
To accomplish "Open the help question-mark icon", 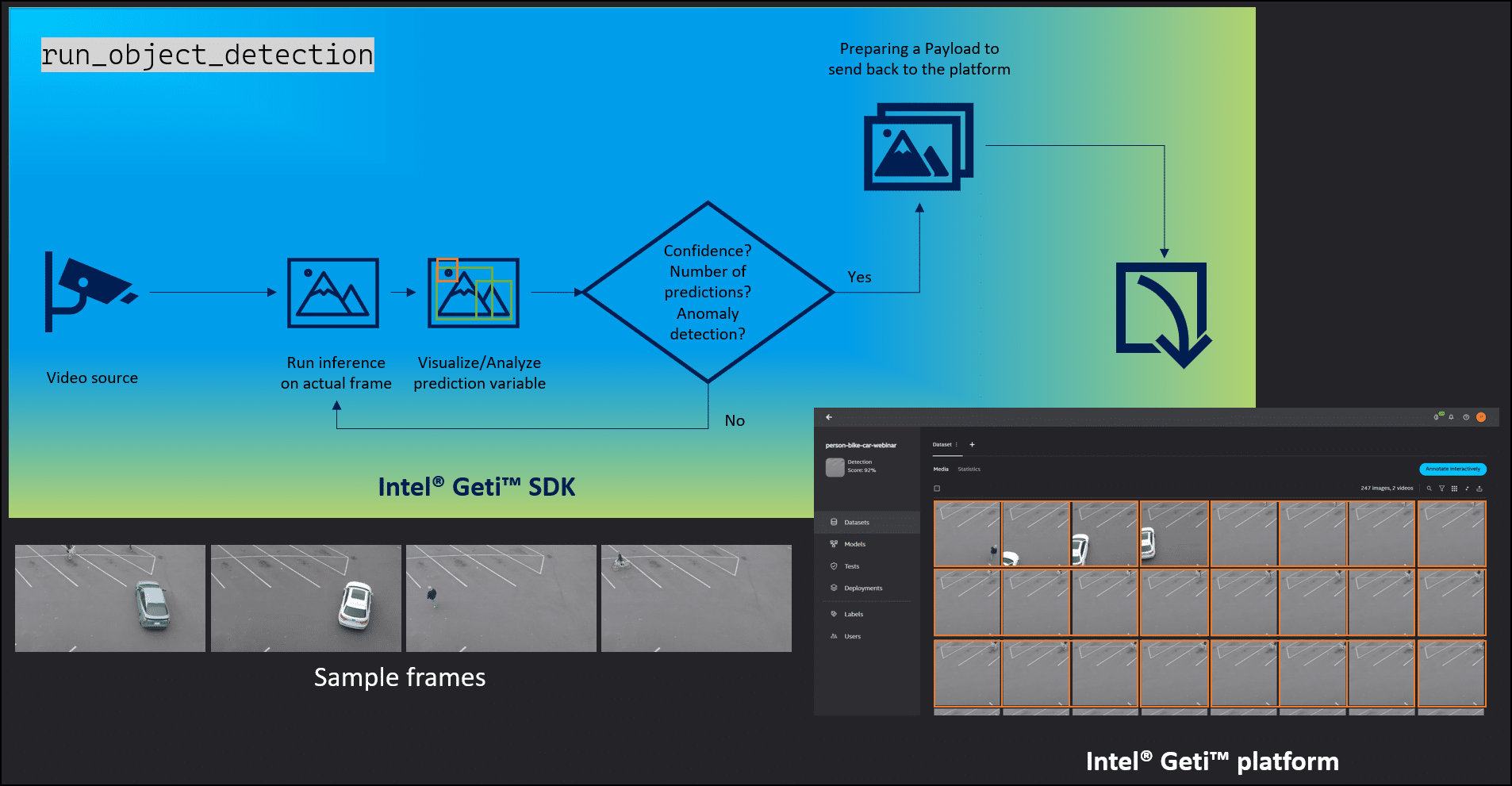I will 1466,417.
